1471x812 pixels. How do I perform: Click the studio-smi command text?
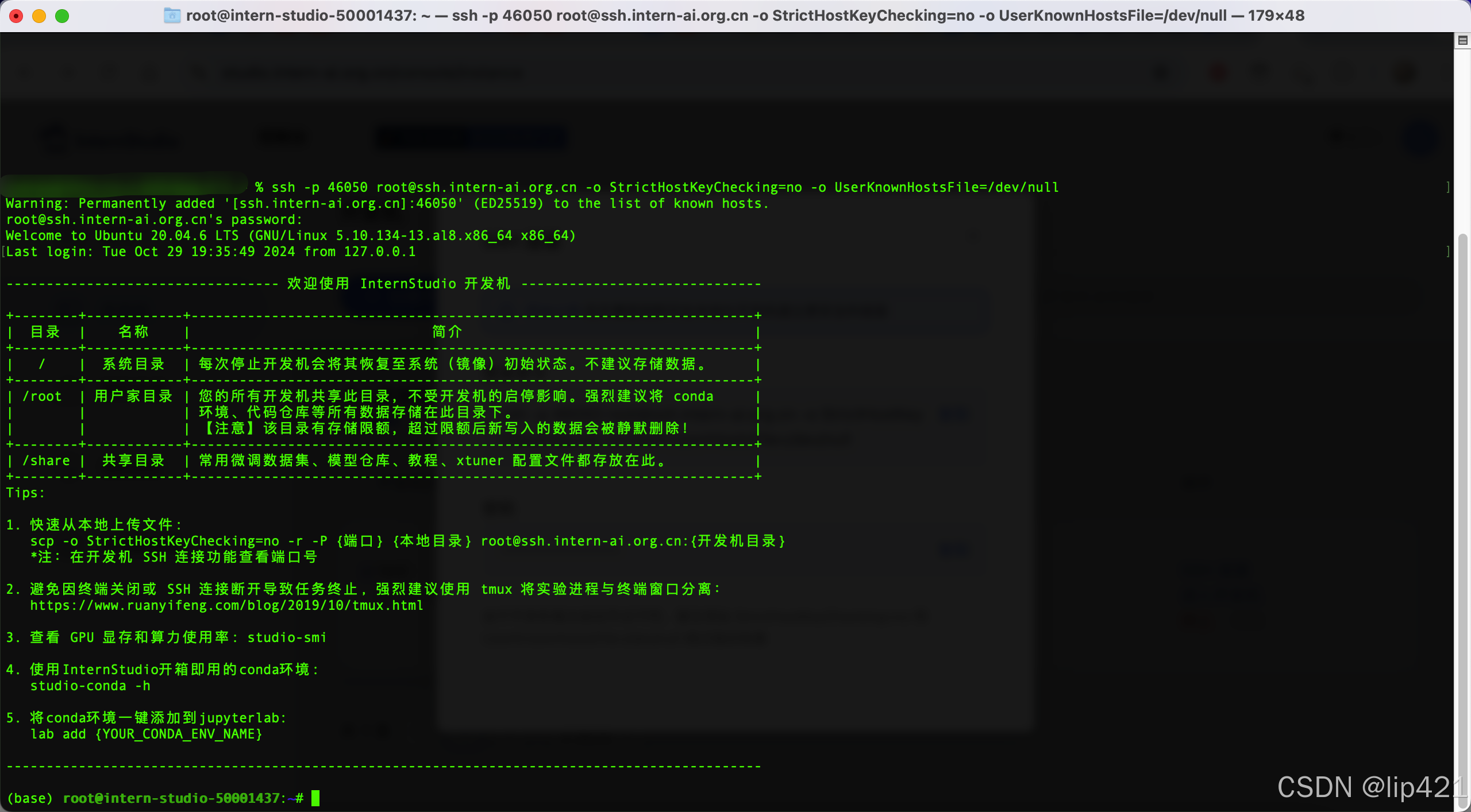click(287, 637)
